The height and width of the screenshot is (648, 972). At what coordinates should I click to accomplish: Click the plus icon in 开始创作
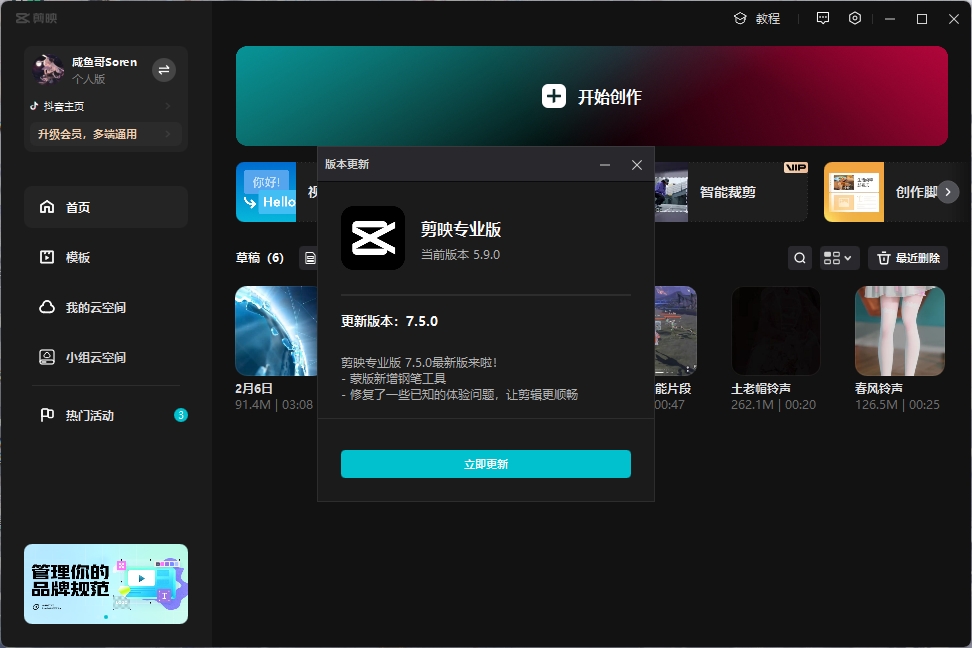pyautogui.click(x=554, y=96)
